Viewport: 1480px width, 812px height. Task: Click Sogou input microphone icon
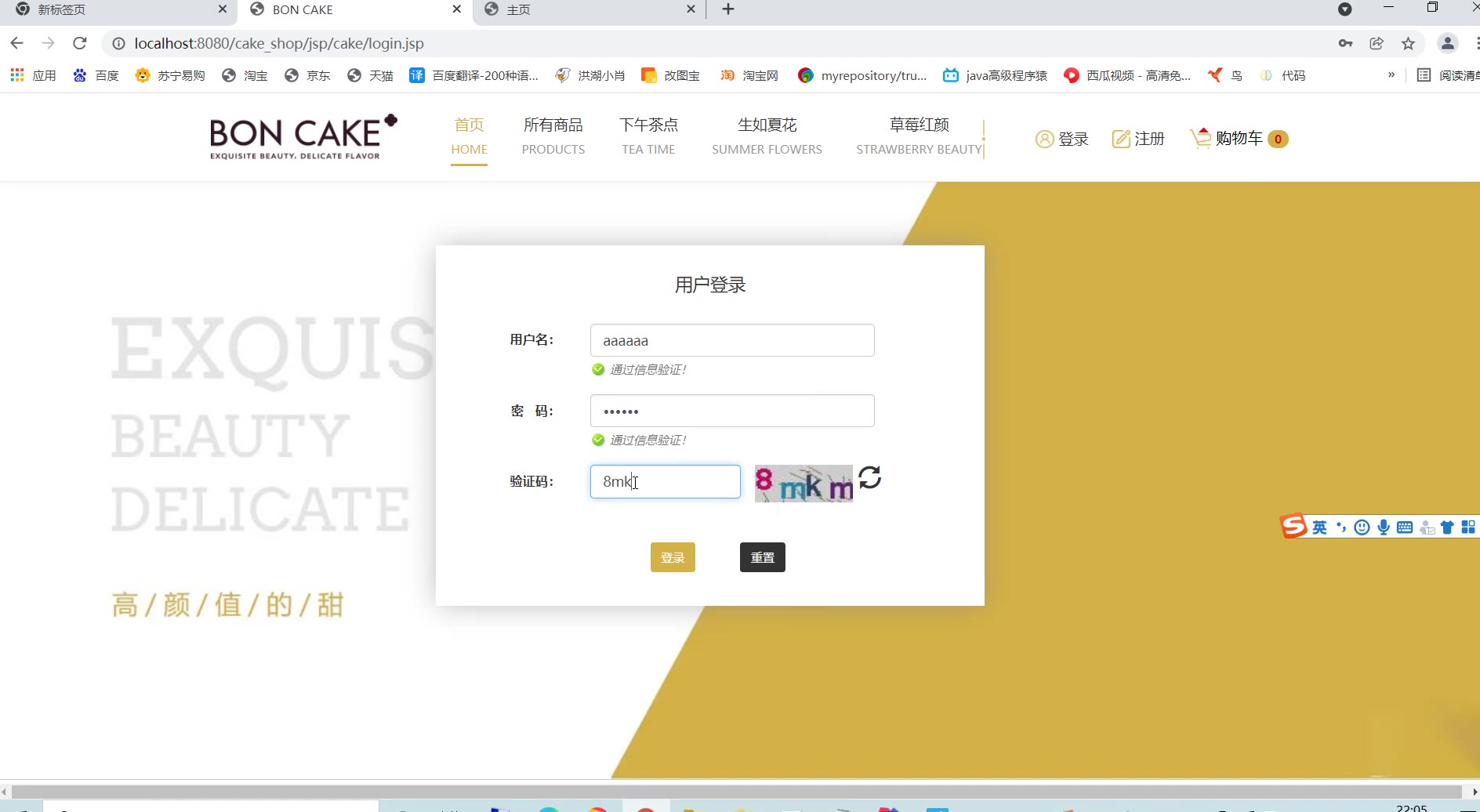coord(1384,527)
